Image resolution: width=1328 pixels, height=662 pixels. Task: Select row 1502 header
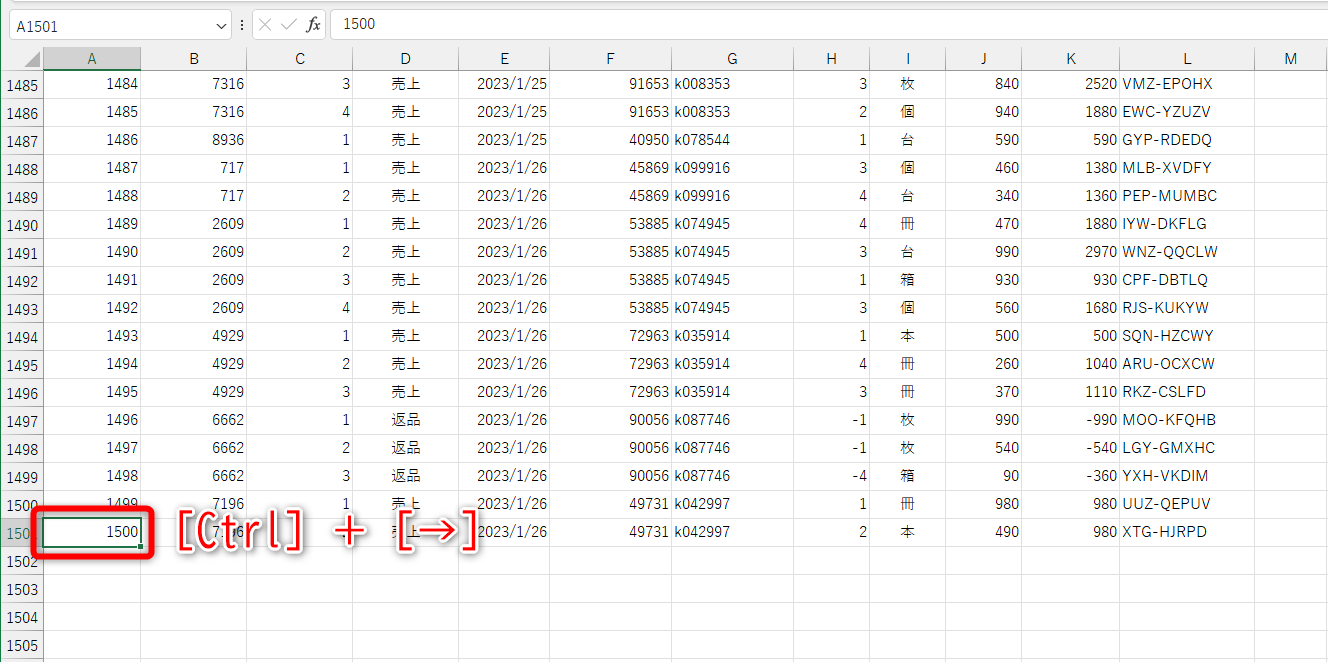tap(22, 561)
